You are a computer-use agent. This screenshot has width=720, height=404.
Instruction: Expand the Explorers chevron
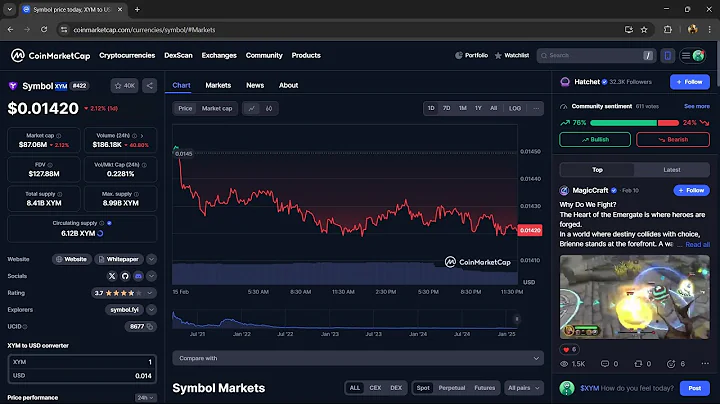tap(151, 310)
